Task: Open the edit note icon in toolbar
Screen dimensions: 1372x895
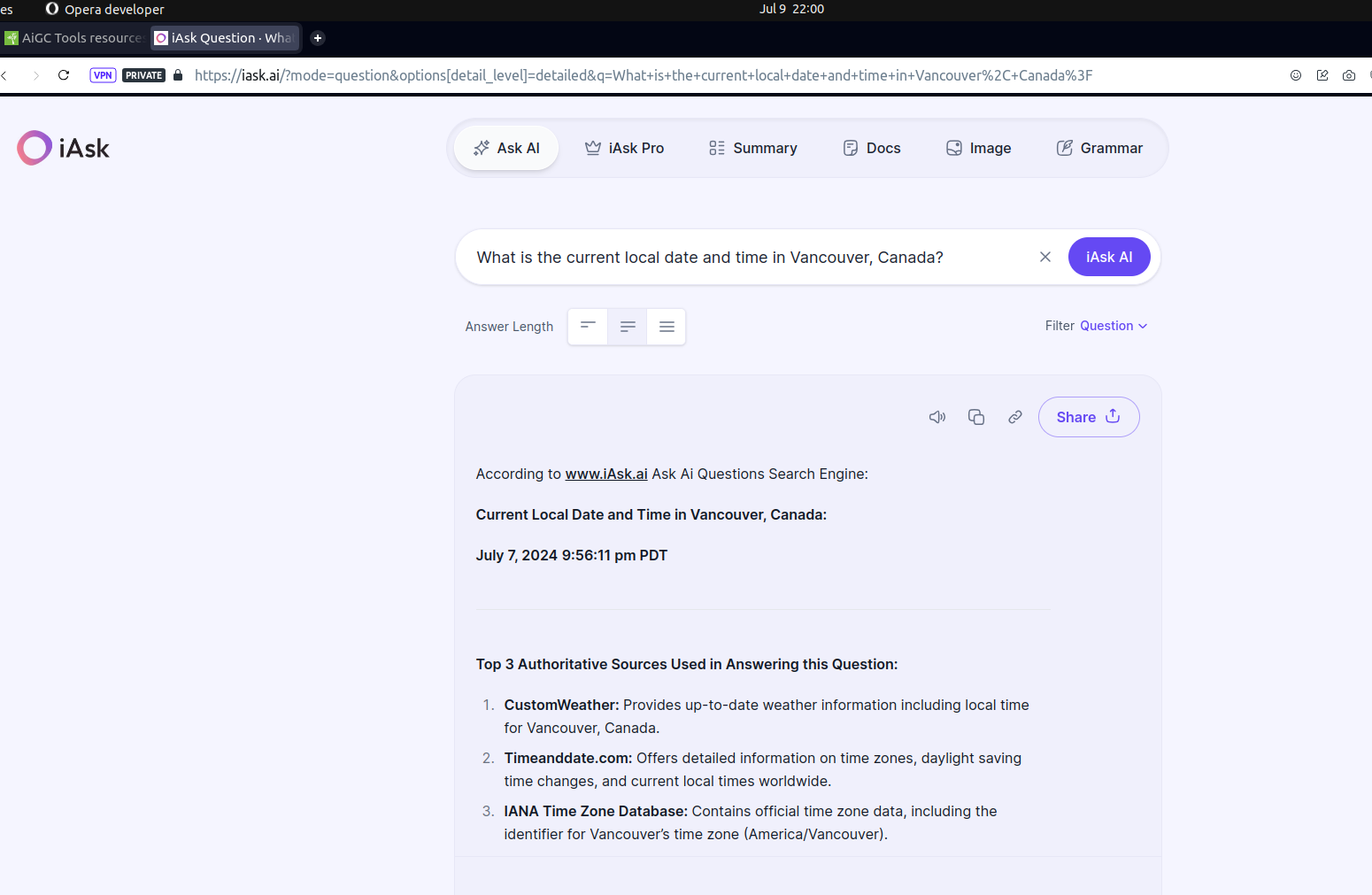Action: click(1322, 75)
